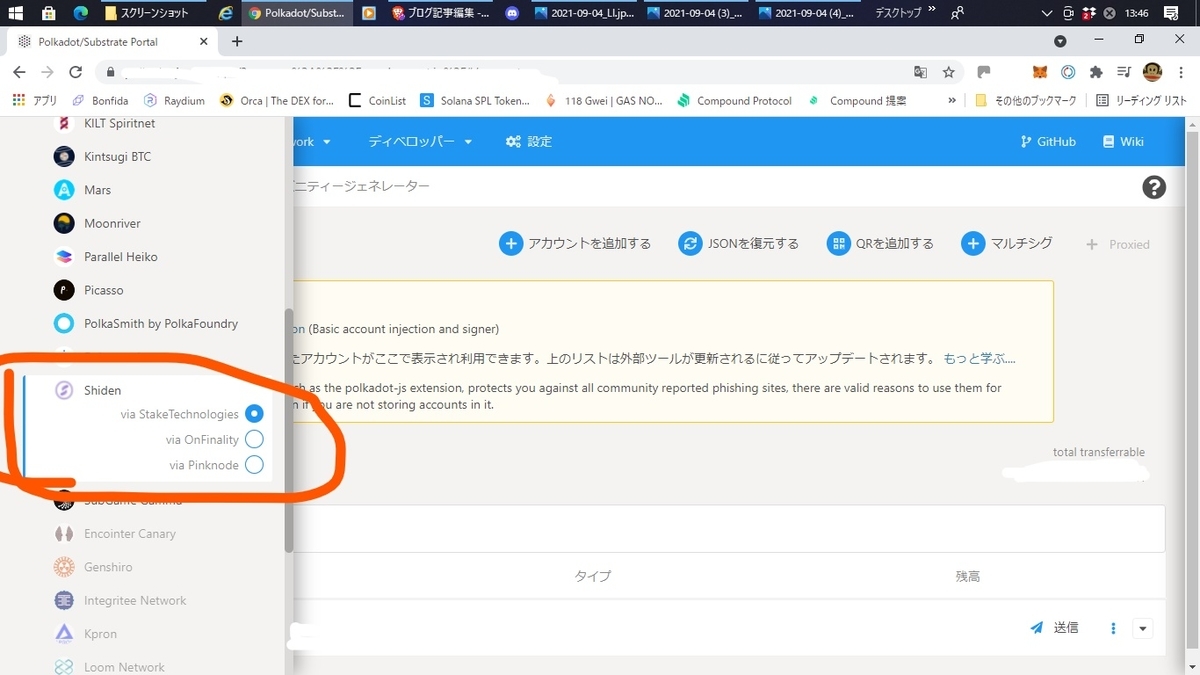
Task: Open 2021-09-04_LI.jpg taskbar window
Action: point(585,13)
